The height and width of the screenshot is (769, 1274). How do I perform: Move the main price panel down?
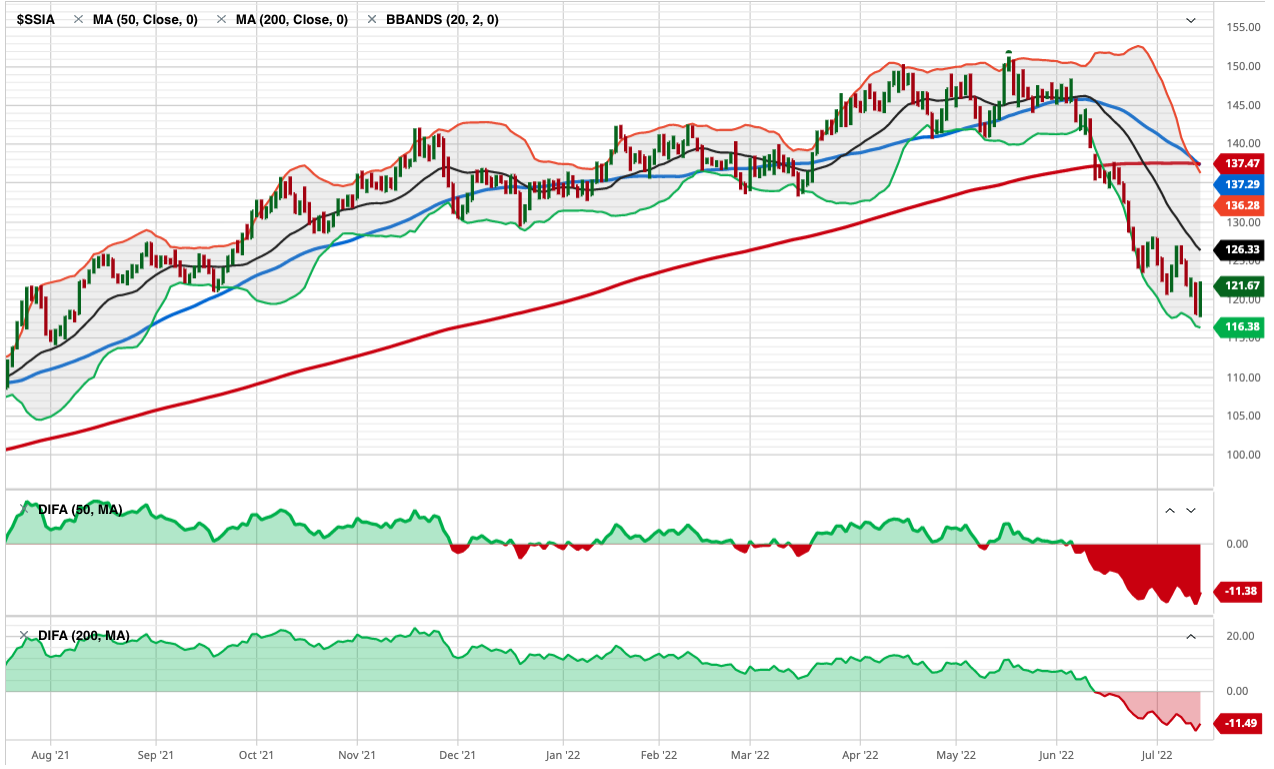(1190, 20)
